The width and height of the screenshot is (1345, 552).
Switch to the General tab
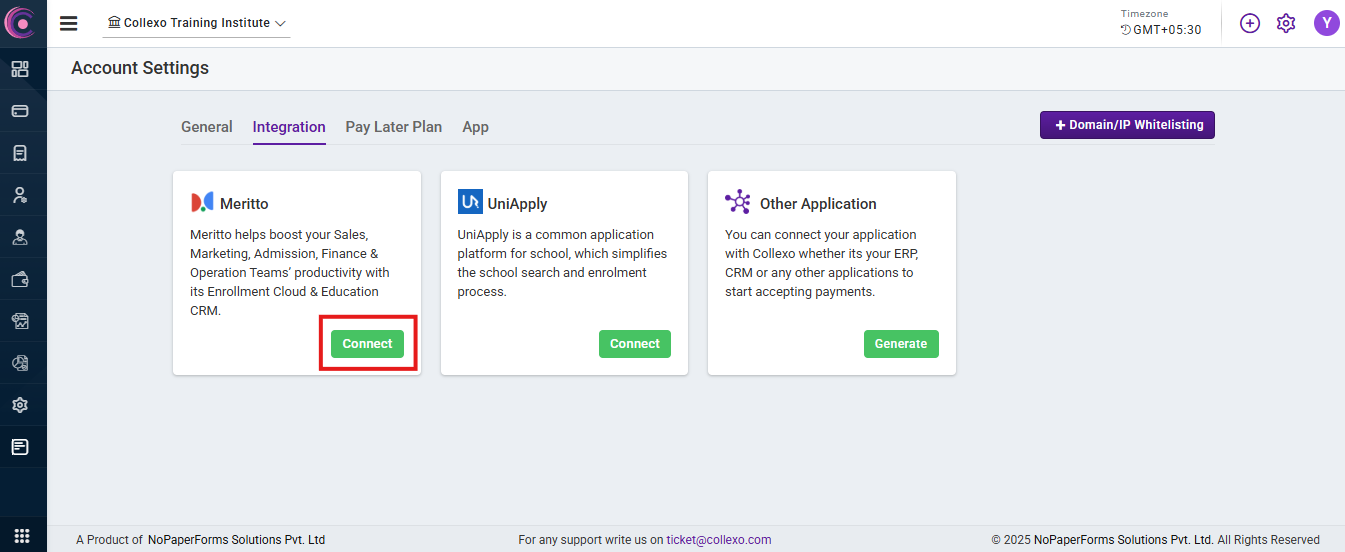[207, 127]
